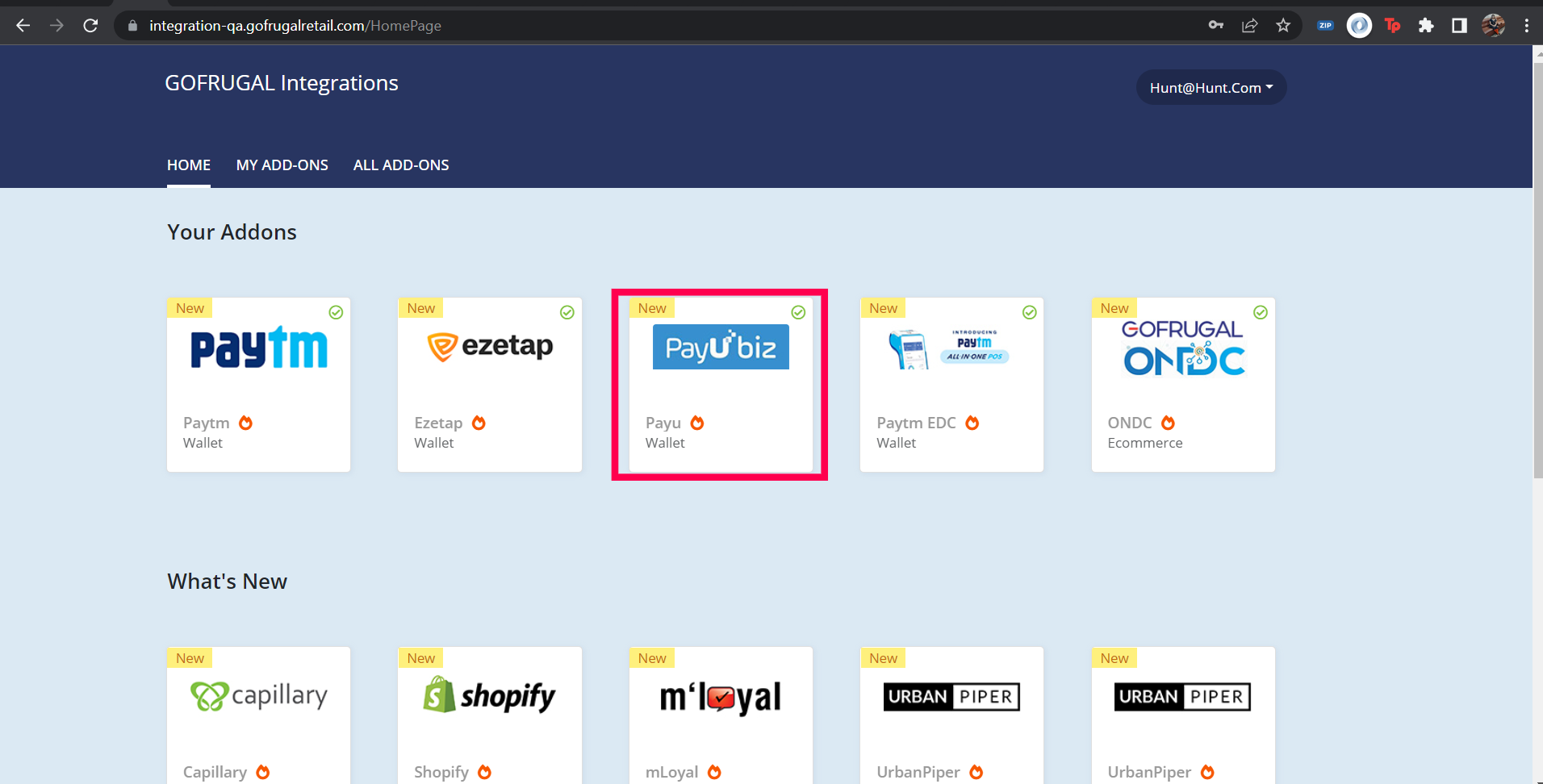Click the Your Addons heading
Viewport: 1543px width, 784px height.
coord(232,232)
